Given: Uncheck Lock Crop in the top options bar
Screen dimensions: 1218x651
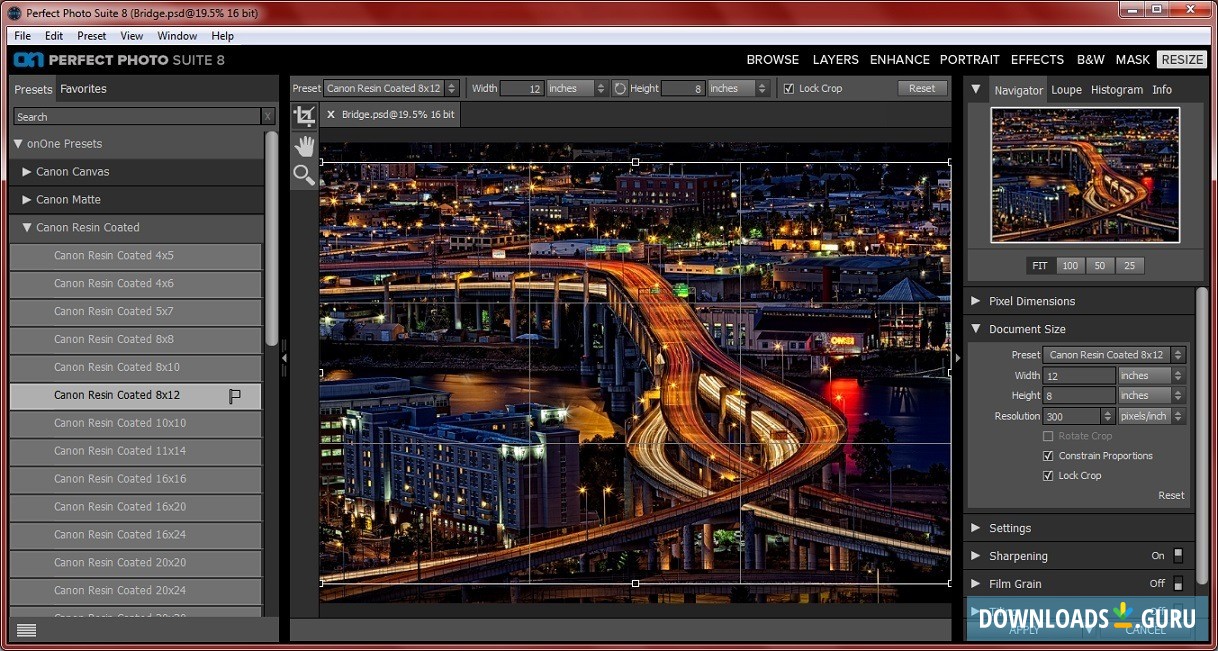Looking at the screenshot, I should tap(789, 88).
